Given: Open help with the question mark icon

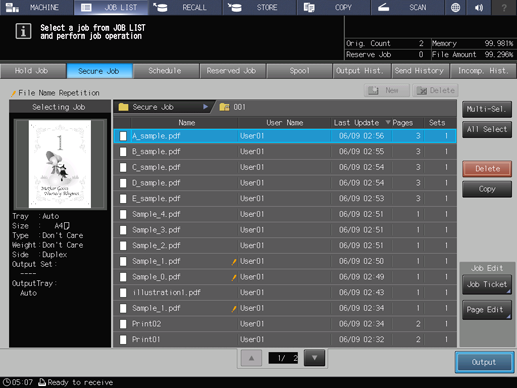Looking at the screenshot, I should (504, 7).
